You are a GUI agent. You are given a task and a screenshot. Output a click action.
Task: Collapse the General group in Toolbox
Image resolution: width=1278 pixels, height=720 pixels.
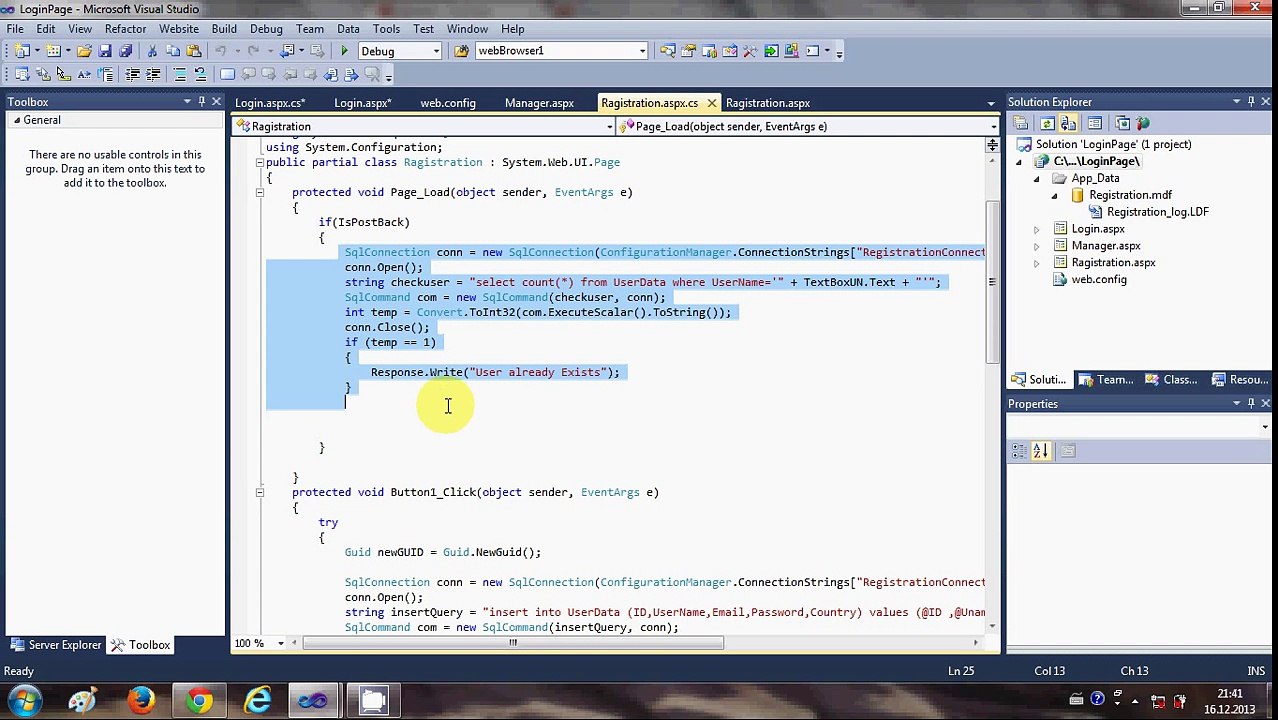point(16,120)
